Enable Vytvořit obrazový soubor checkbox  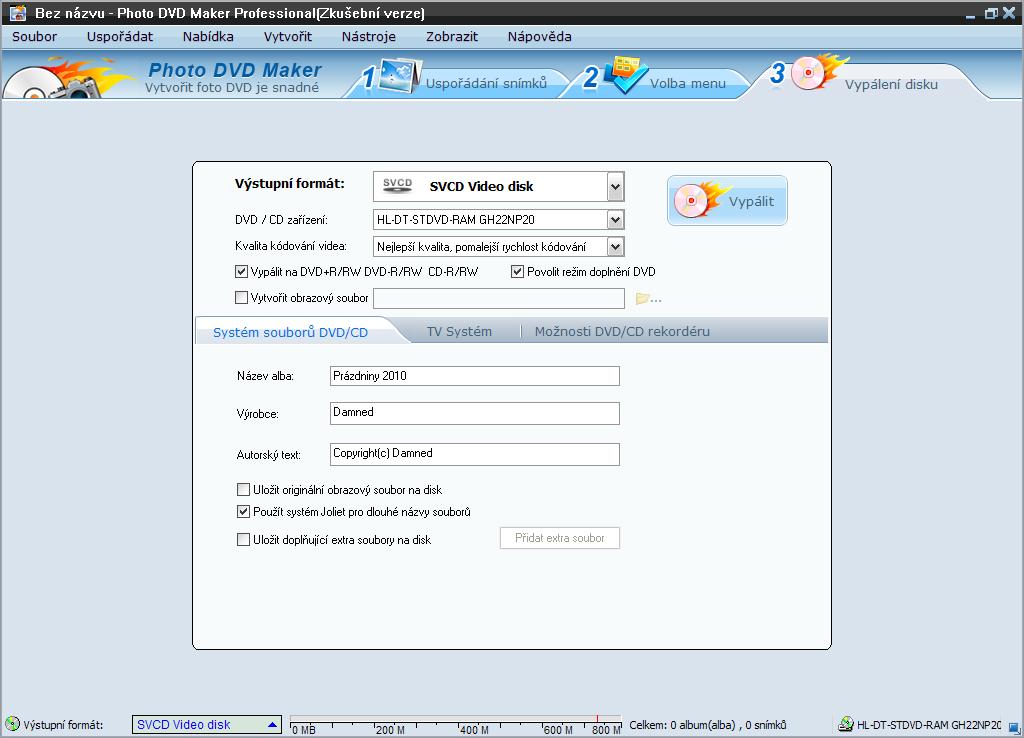pos(241,298)
